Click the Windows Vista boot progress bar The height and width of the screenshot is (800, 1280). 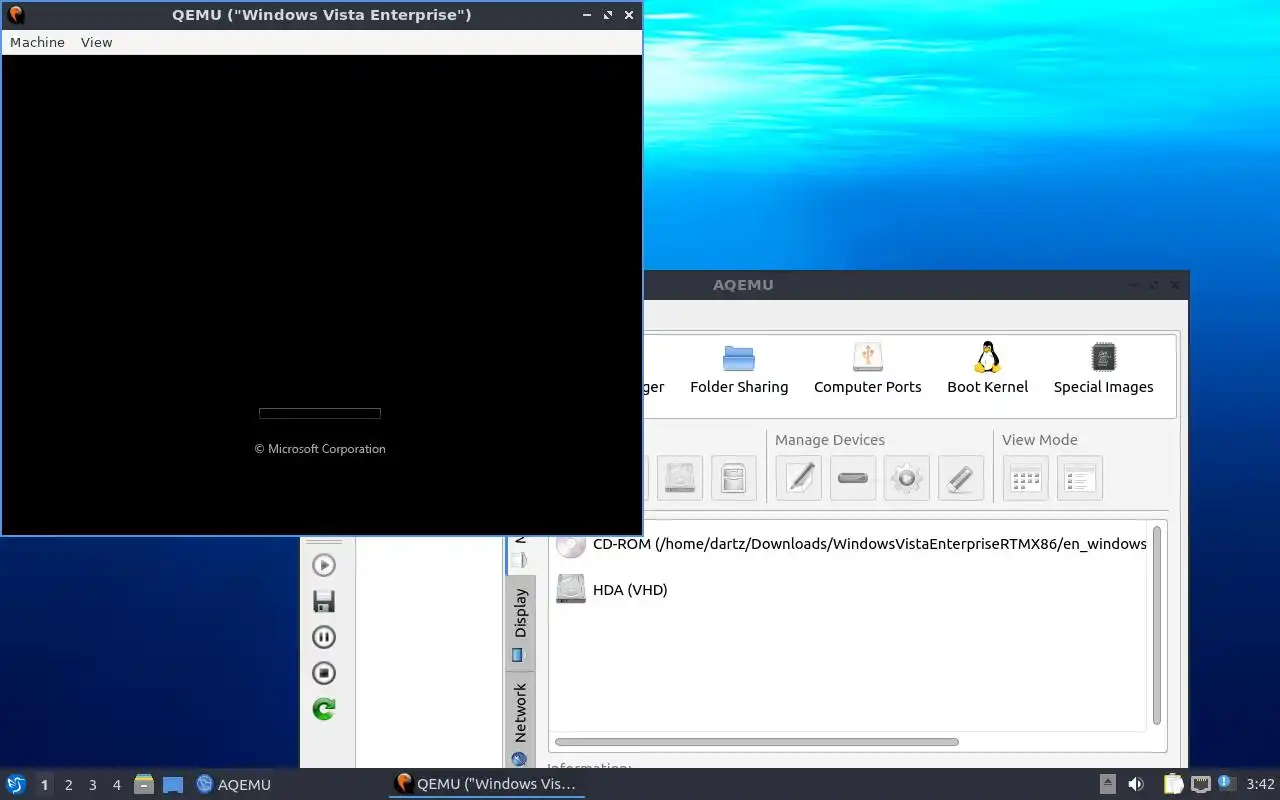pyautogui.click(x=320, y=413)
